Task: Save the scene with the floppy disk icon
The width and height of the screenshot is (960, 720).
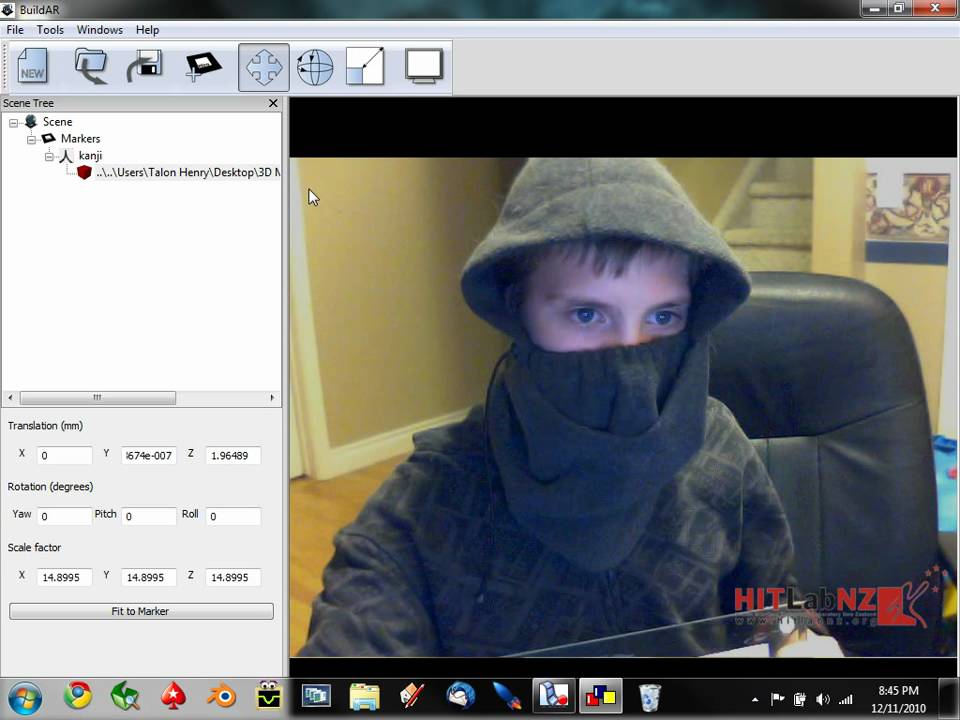Action: coord(145,66)
